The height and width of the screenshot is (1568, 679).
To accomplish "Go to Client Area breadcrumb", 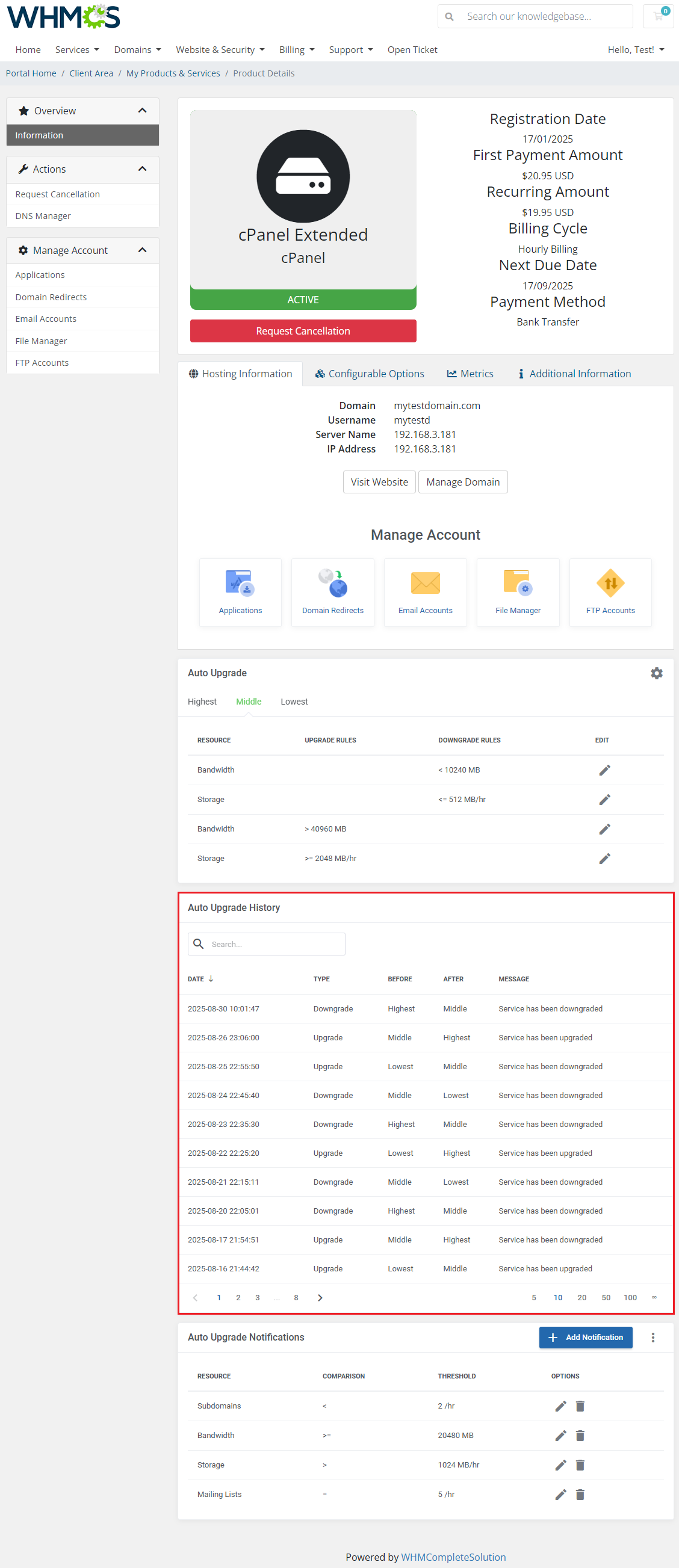I will pyautogui.click(x=91, y=73).
